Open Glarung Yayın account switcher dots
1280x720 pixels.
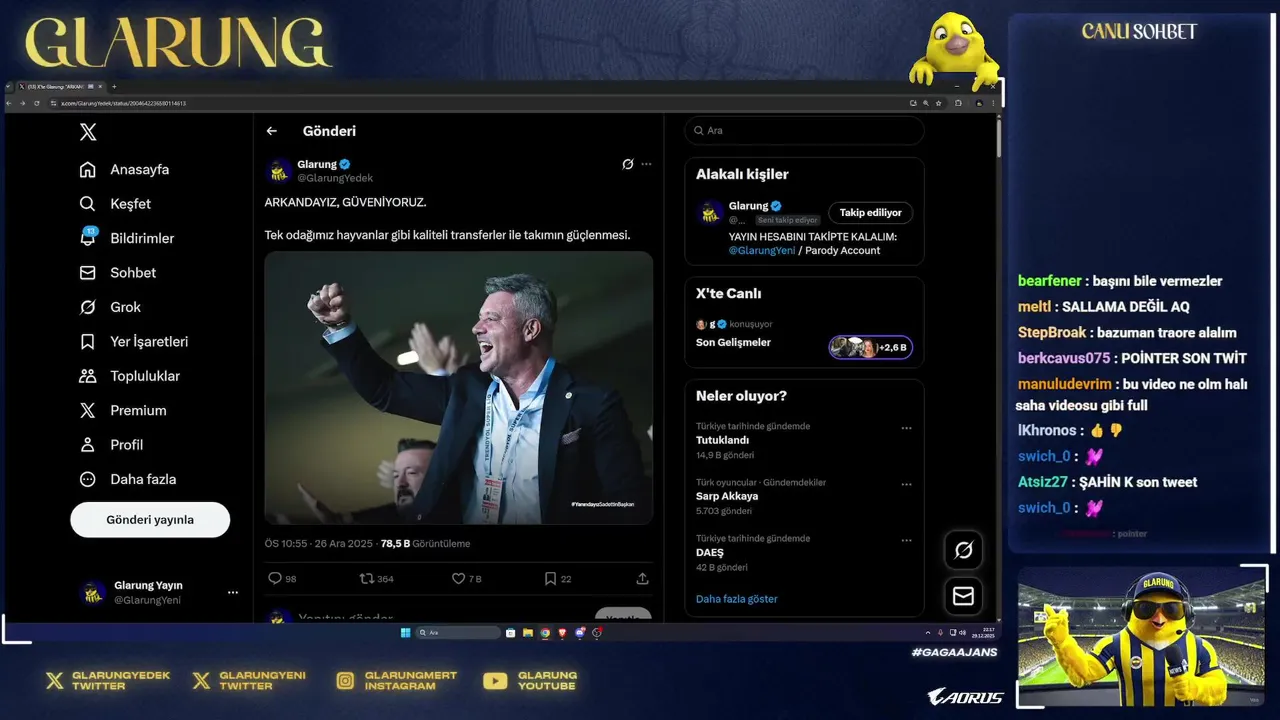tap(233, 593)
